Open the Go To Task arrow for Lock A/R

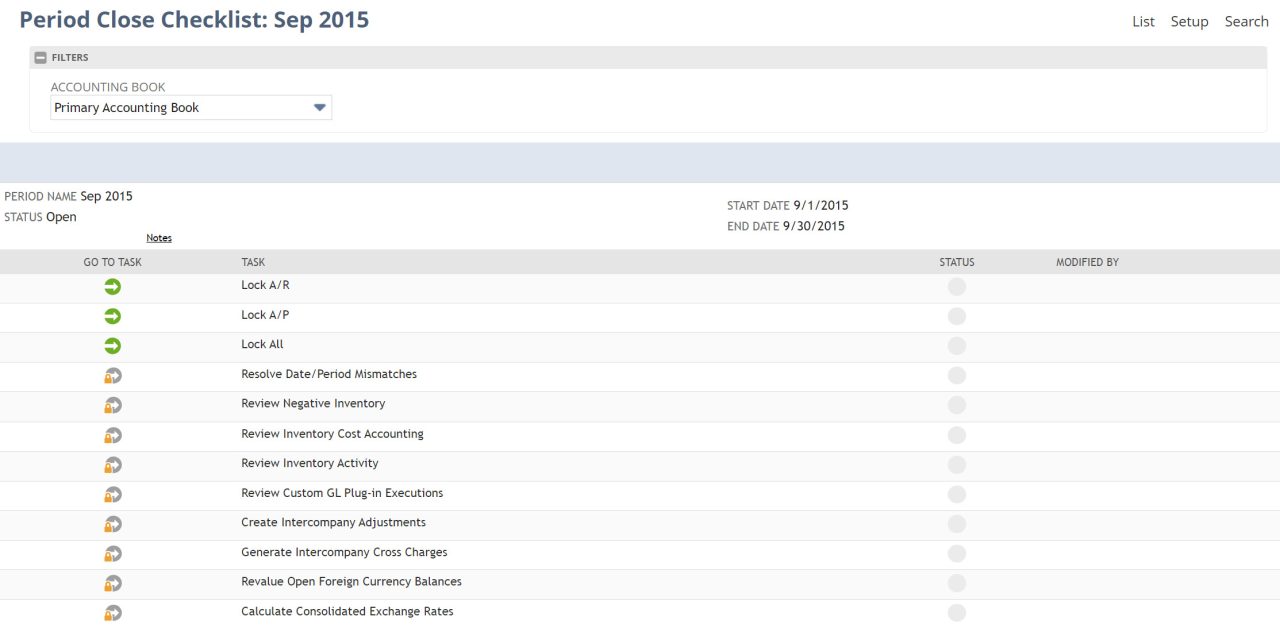tap(112, 286)
